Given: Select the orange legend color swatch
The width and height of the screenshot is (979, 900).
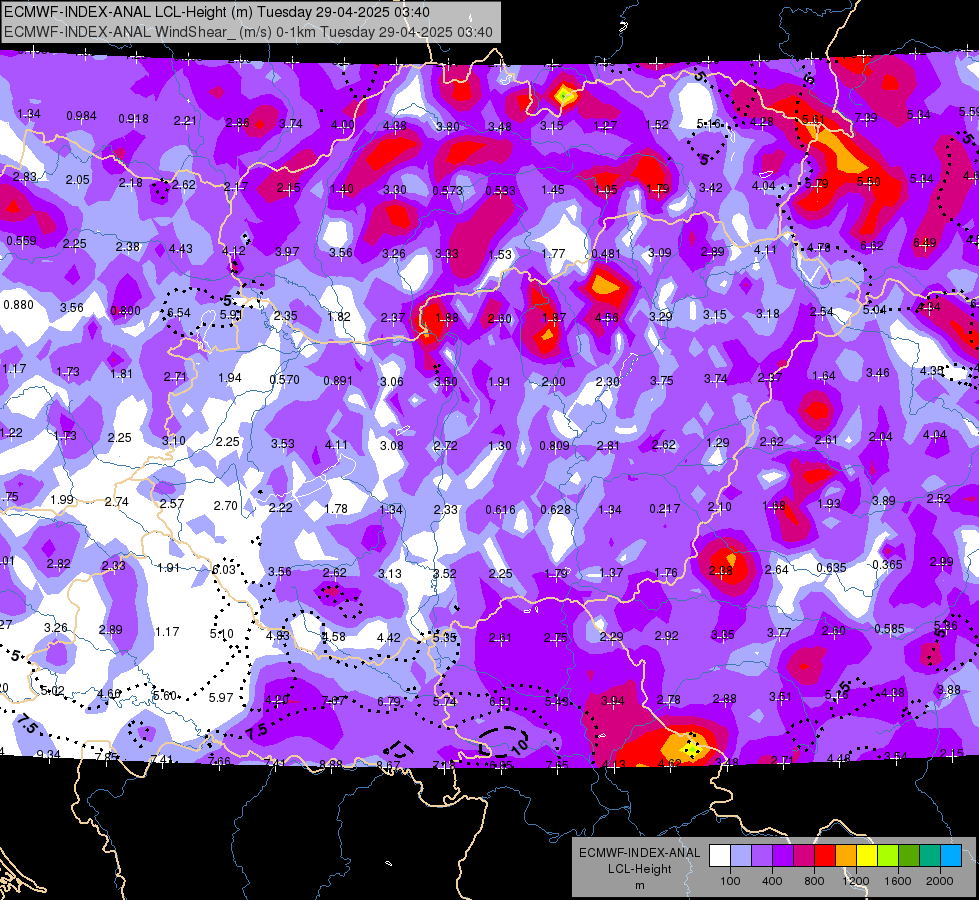Looking at the screenshot, I should (x=846, y=856).
